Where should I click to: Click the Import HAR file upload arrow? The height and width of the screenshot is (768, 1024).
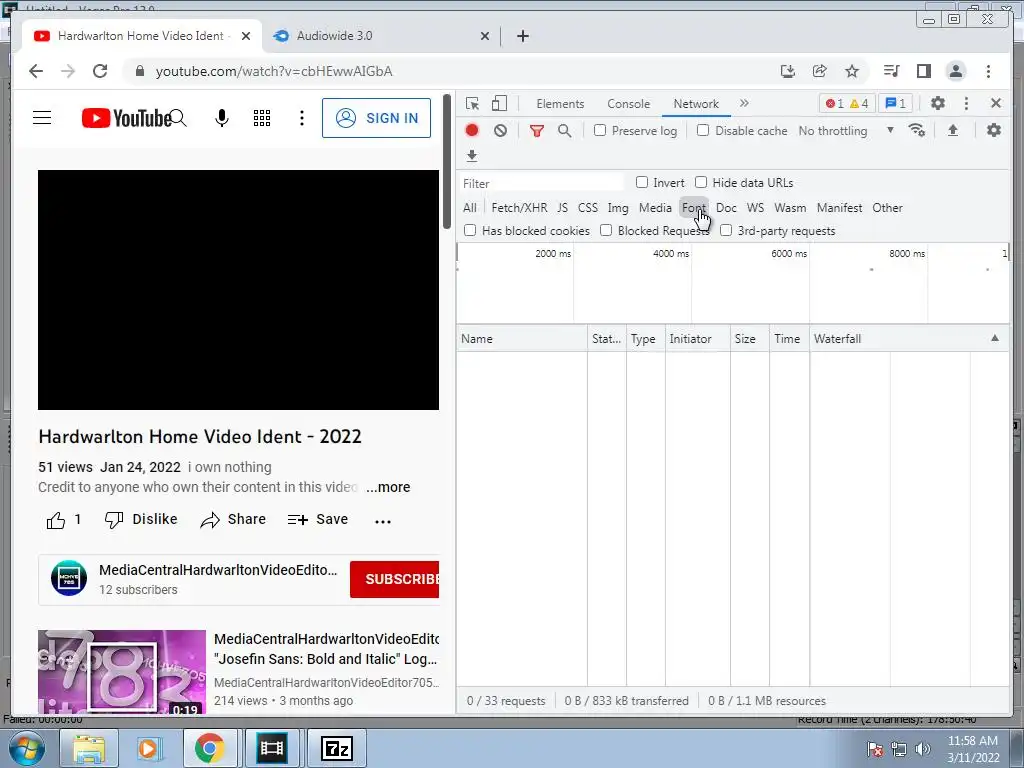tap(953, 130)
